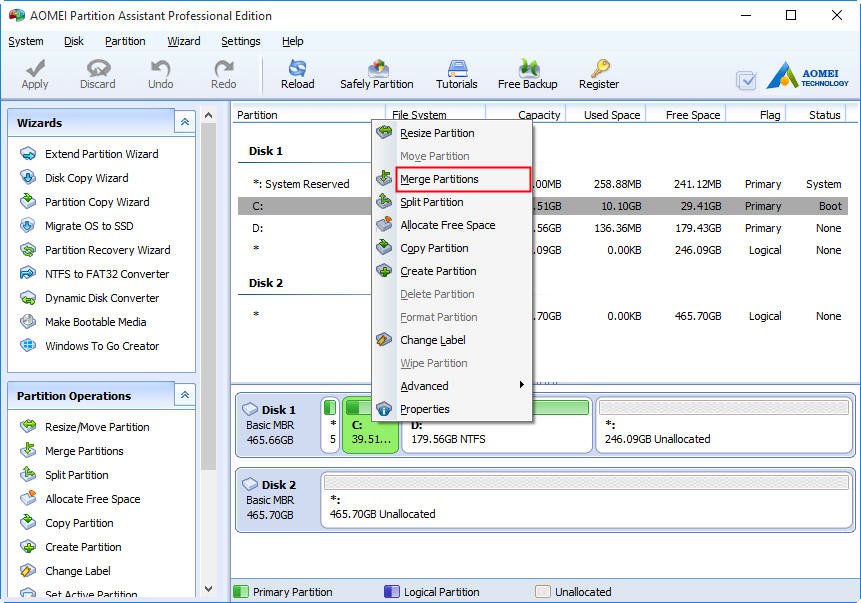Viewport: 861px width, 603px height.
Task: Launch Partition Recovery Wizard
Action: pos(108,250)
